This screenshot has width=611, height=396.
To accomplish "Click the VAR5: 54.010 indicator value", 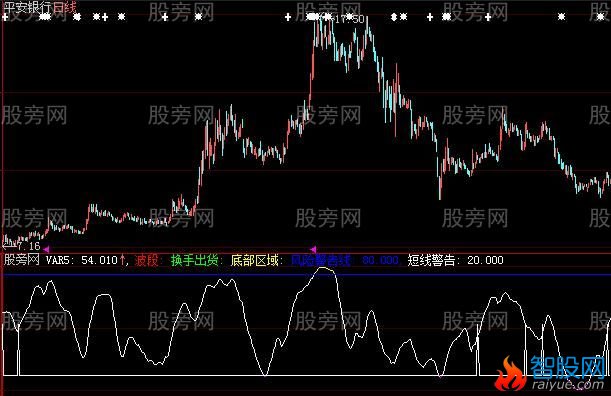I will (x=81, y=260).
